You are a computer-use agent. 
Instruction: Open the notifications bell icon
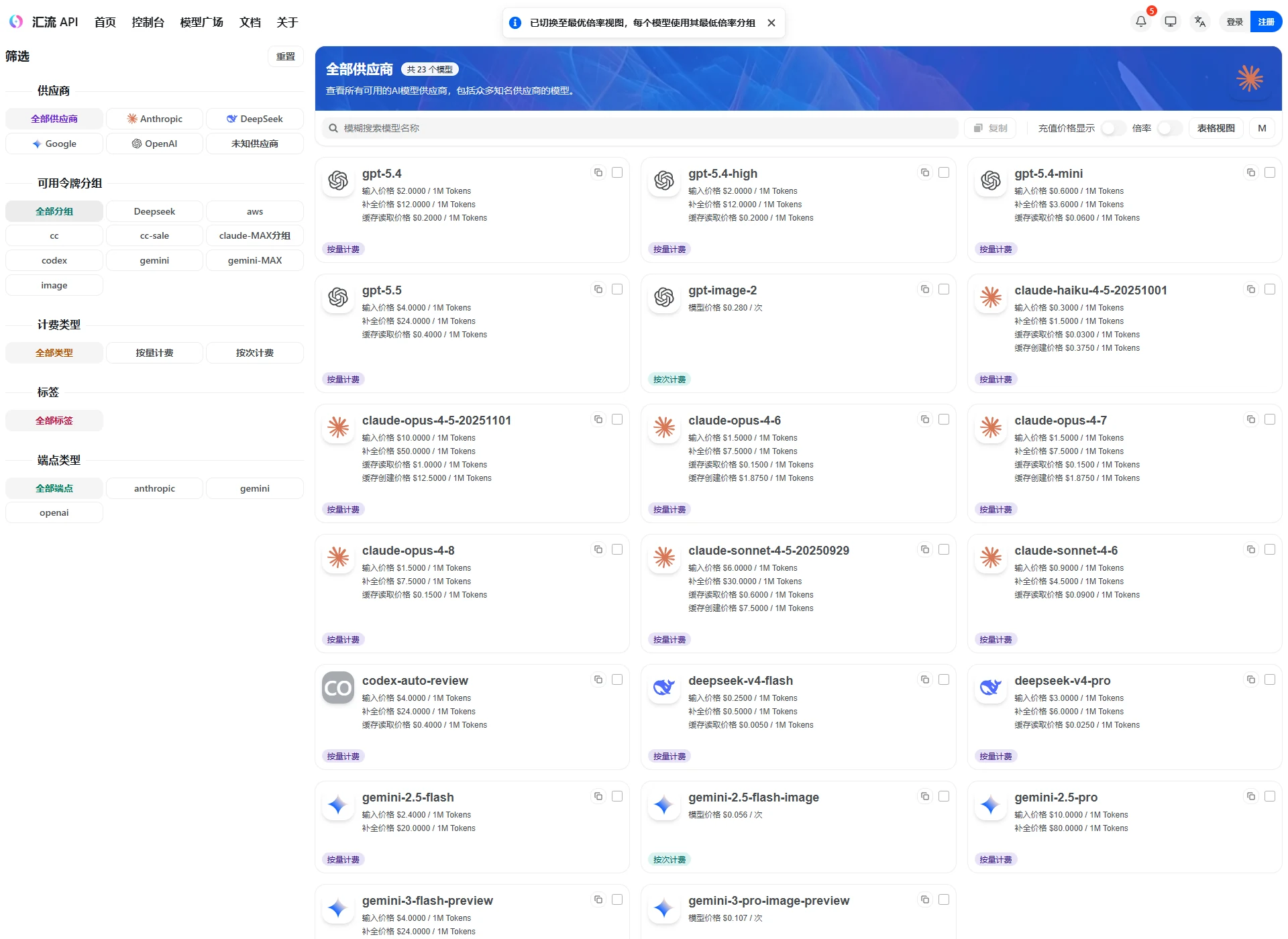tap(1141, 22)
